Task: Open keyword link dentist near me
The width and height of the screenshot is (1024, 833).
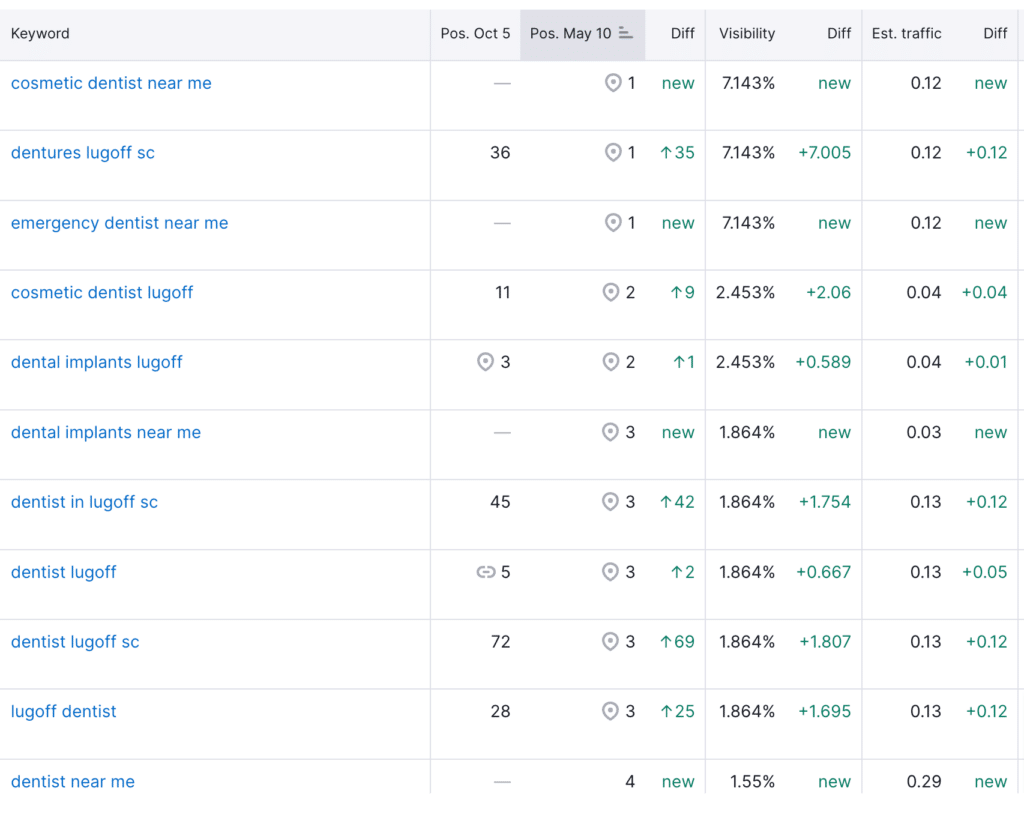Action: (72, 781)
